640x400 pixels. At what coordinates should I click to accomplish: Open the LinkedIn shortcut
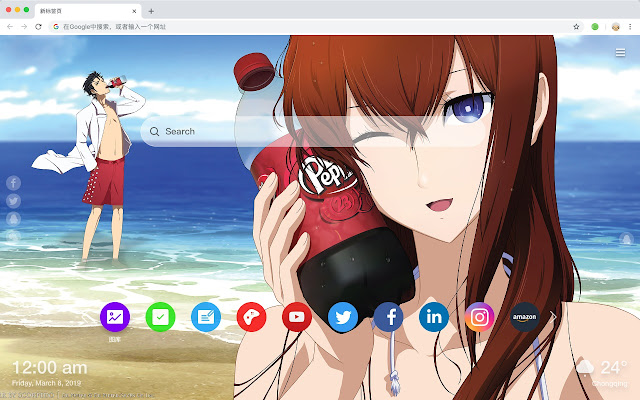pos(434,317)
